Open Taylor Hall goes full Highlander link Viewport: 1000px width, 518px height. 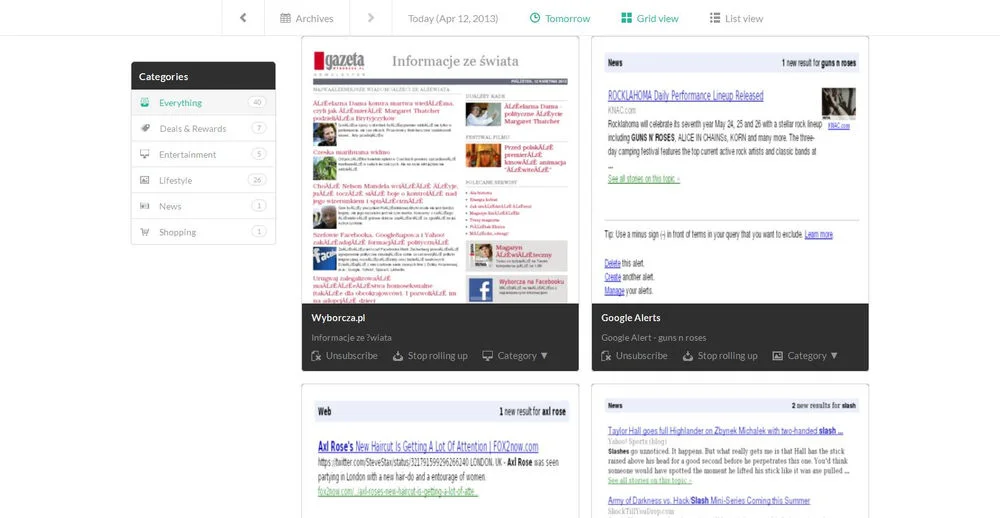(x=726, y=431)
